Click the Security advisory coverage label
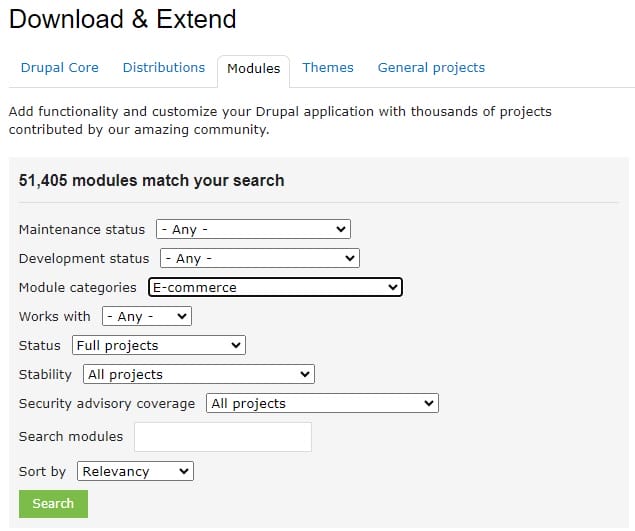 [x=107, y=404]
